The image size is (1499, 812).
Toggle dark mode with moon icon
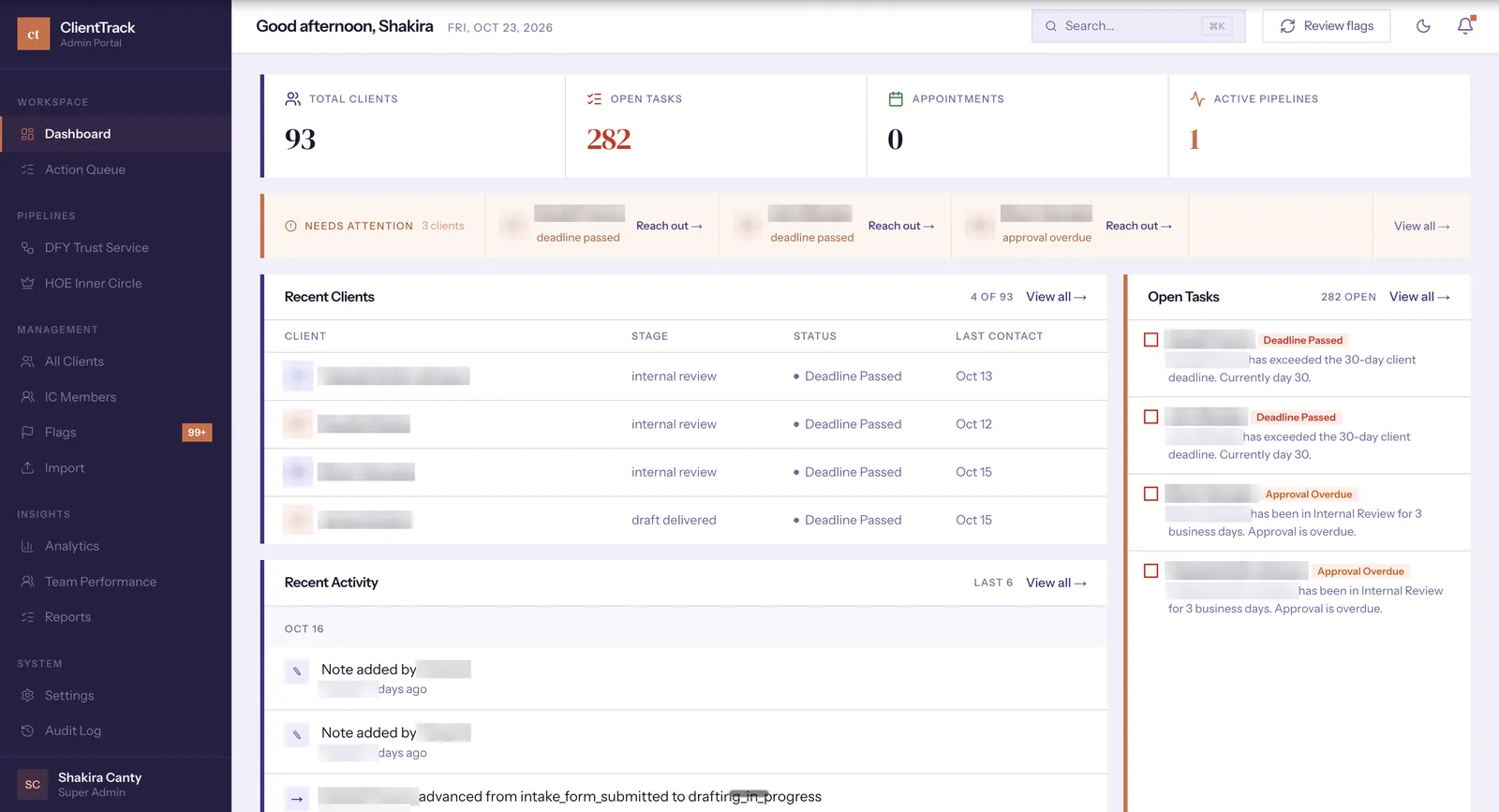(1423, 26)
